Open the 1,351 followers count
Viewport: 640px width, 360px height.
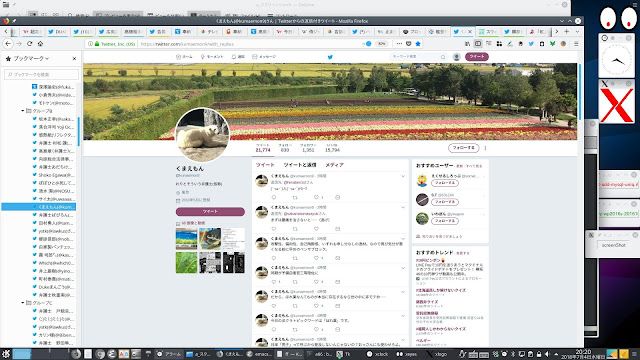click(308, 148)
